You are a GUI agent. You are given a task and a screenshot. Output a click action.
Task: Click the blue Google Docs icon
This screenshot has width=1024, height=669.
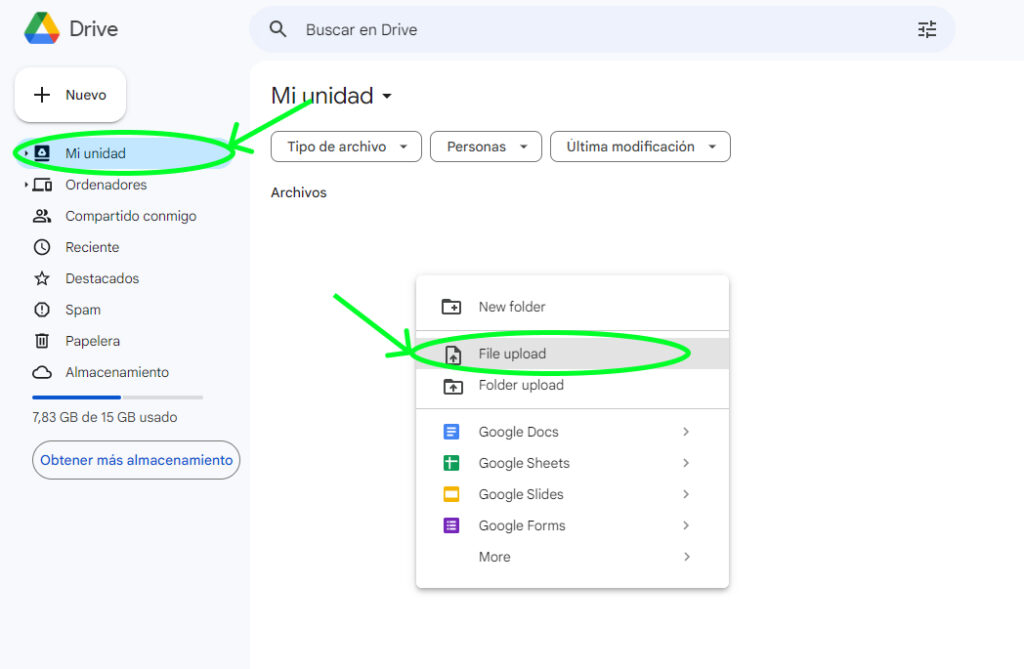click(451, 432)
